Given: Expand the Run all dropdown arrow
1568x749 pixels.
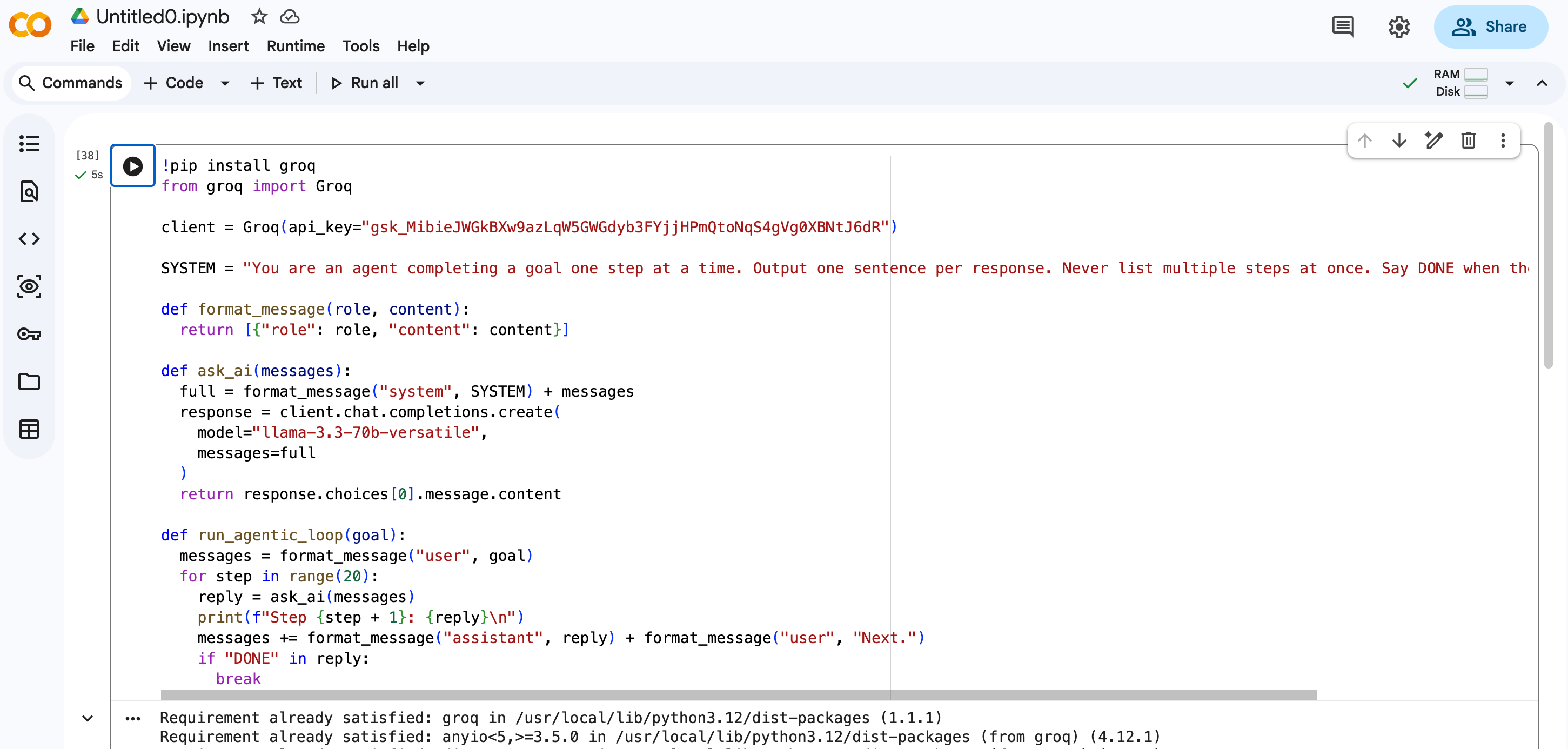Looking at the screenshot, I should point(420,83).
